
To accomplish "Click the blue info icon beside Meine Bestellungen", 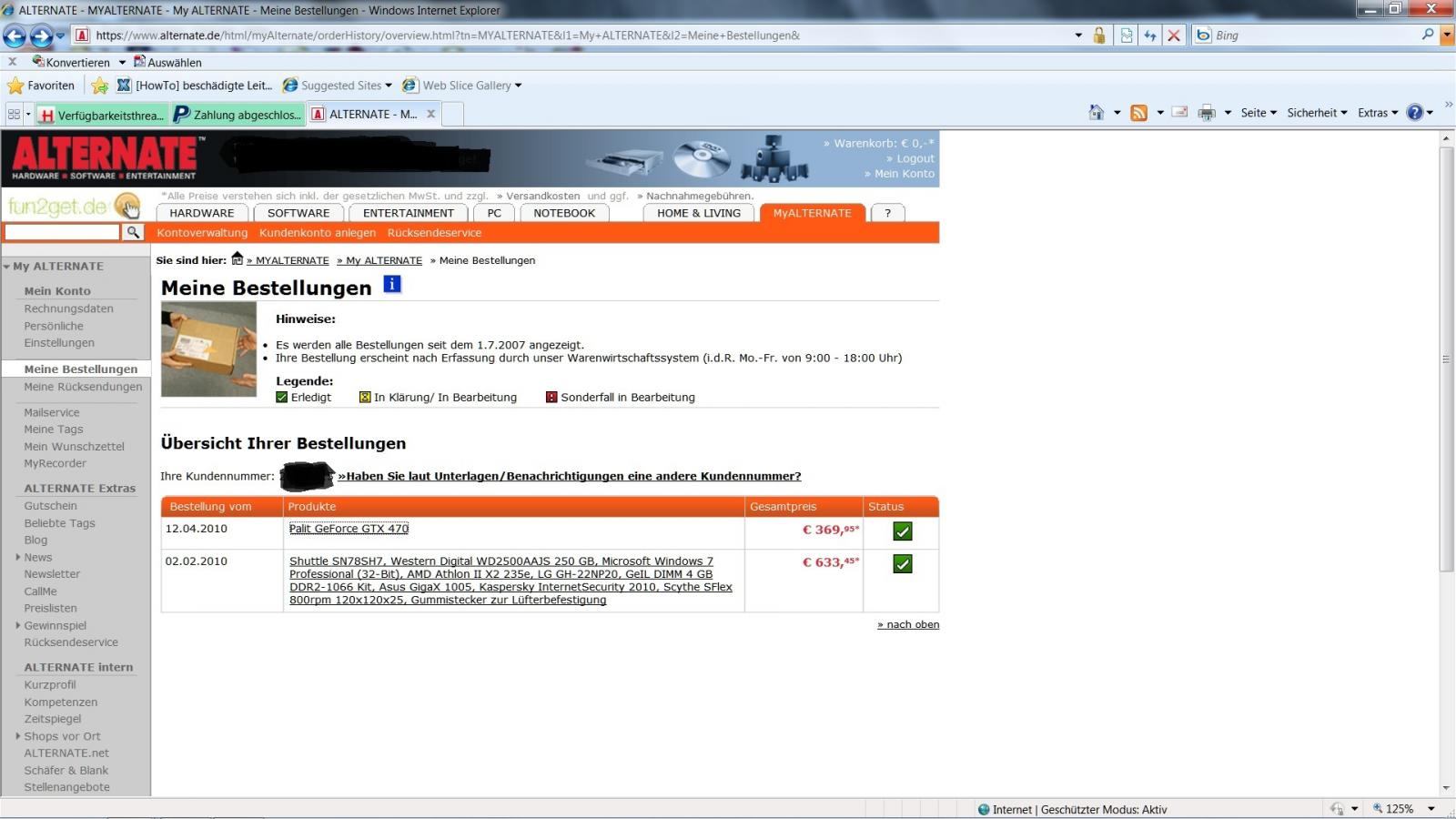I will pyautogui.click(x=392, y=284).
